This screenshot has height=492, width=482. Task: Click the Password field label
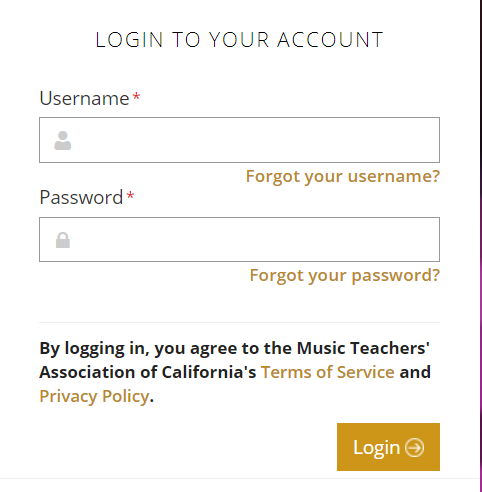coord(81,197)
